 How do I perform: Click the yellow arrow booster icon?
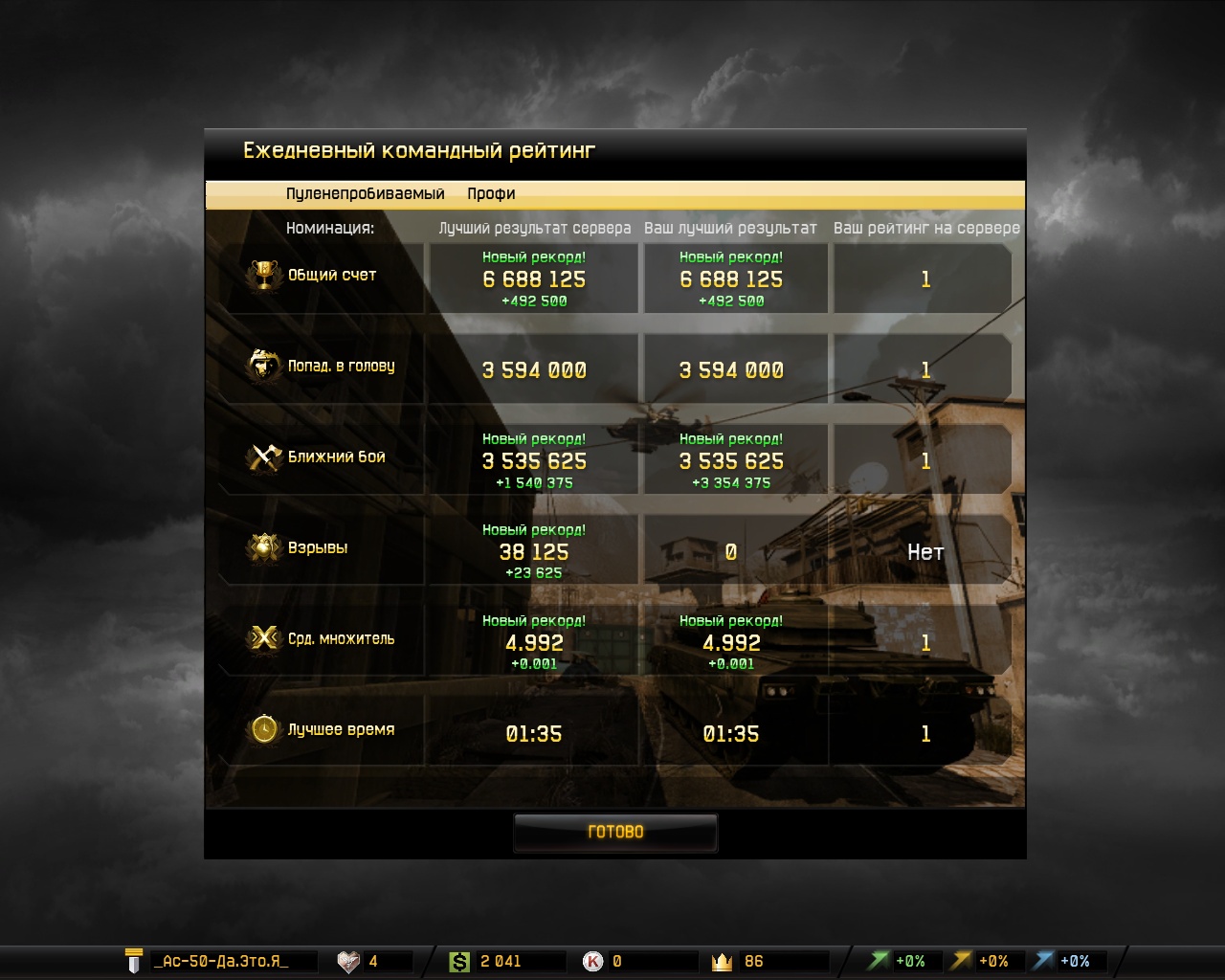962,961
